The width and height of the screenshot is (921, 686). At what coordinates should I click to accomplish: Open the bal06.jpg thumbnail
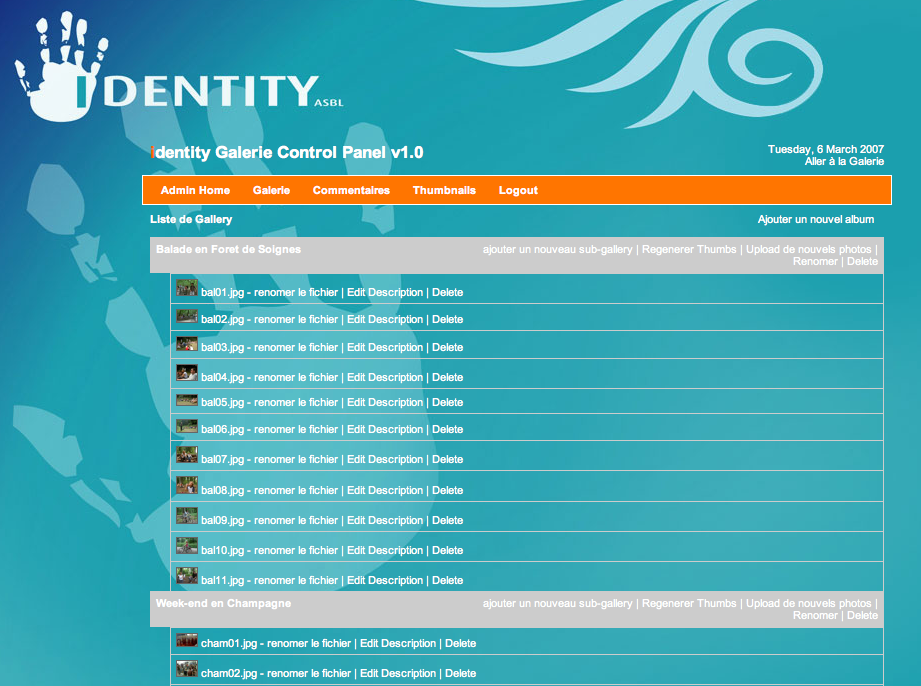187,426
